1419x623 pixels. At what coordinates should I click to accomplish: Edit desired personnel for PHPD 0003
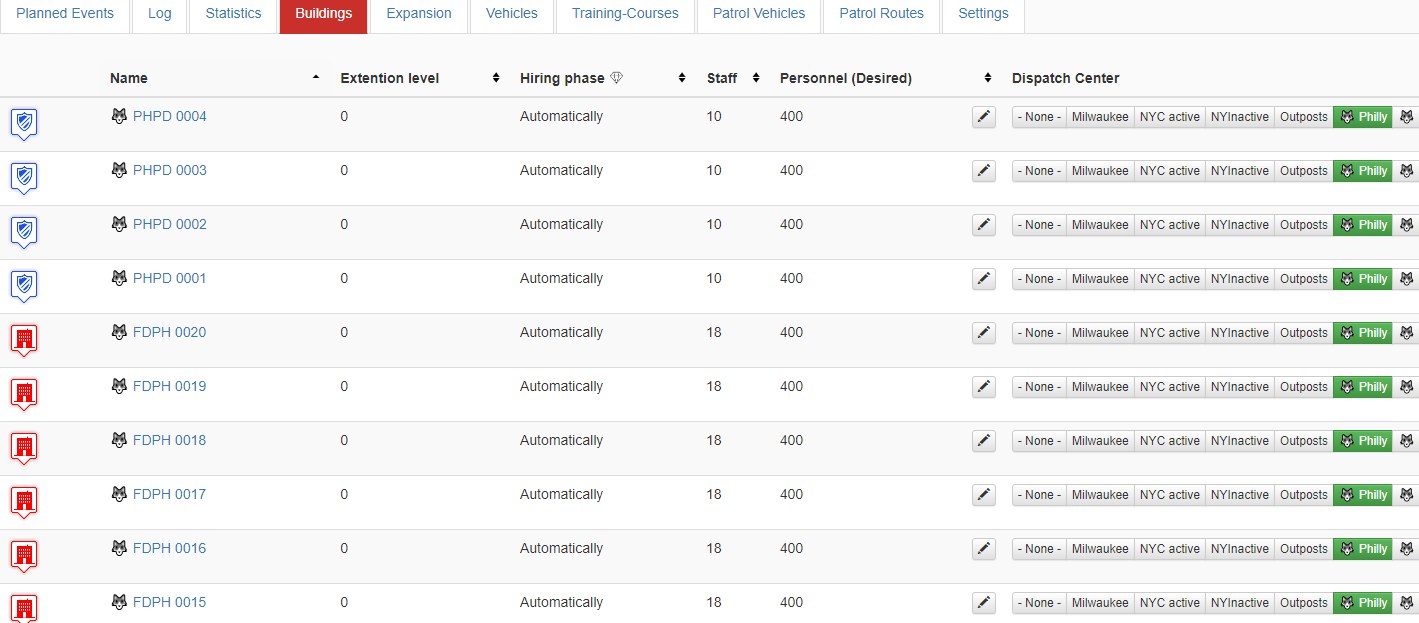[984, 171]
